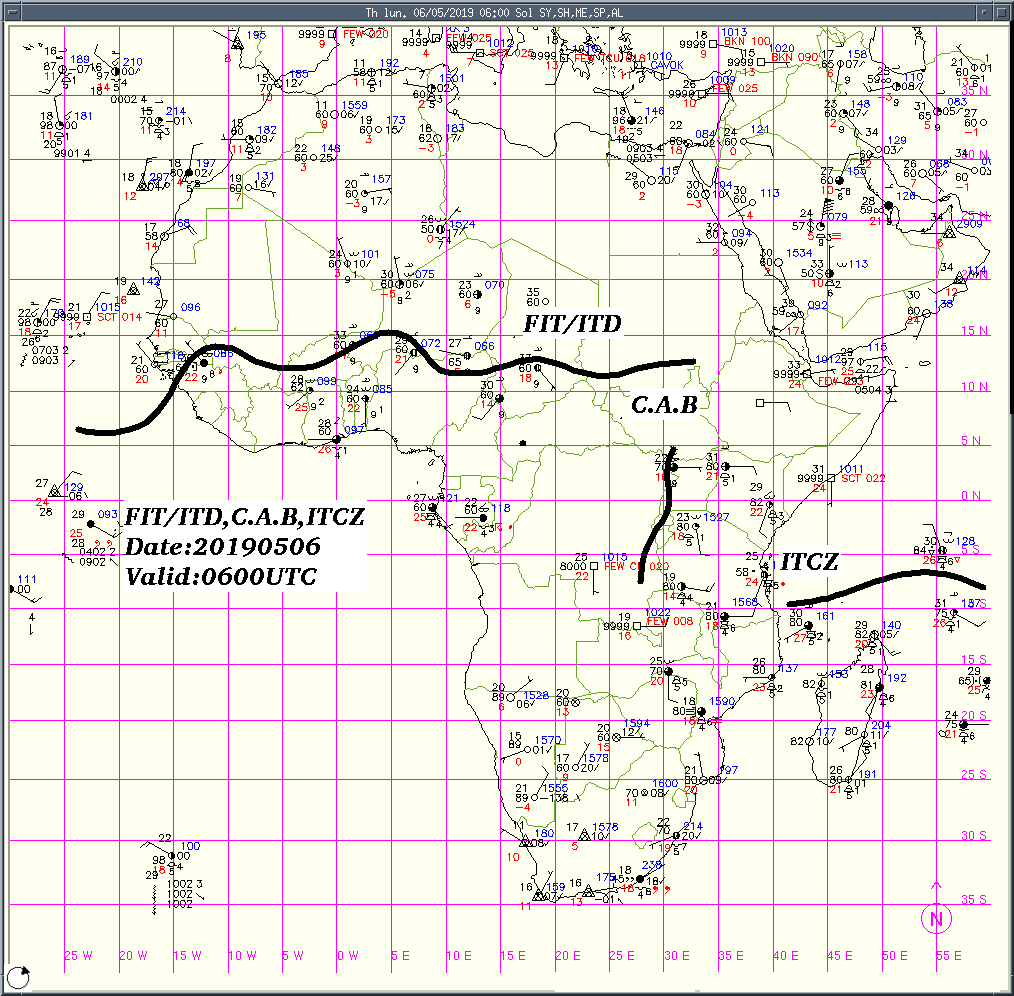Click the 35 S latitude label
This screenshot has height=996, width=1014.
974,900
